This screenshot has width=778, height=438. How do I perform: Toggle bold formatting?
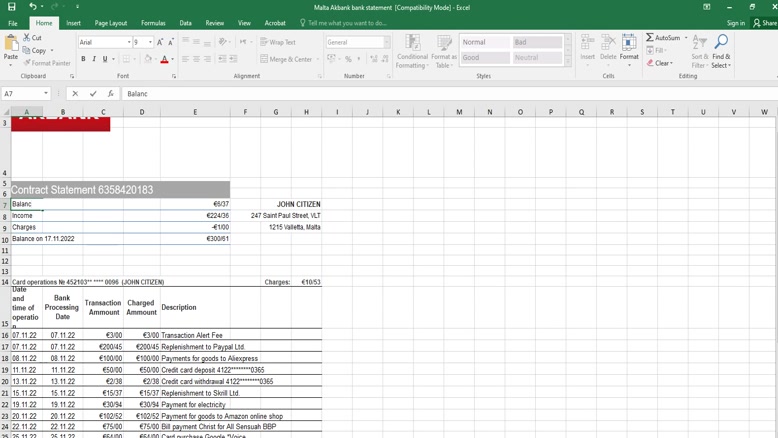[x=83, y=59]
